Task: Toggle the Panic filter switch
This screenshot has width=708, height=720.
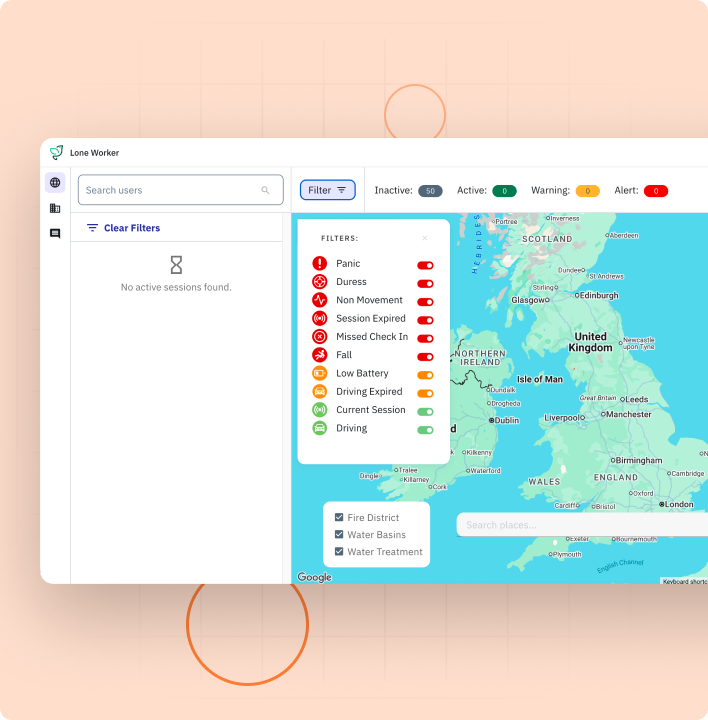Action: pos(425,265)
